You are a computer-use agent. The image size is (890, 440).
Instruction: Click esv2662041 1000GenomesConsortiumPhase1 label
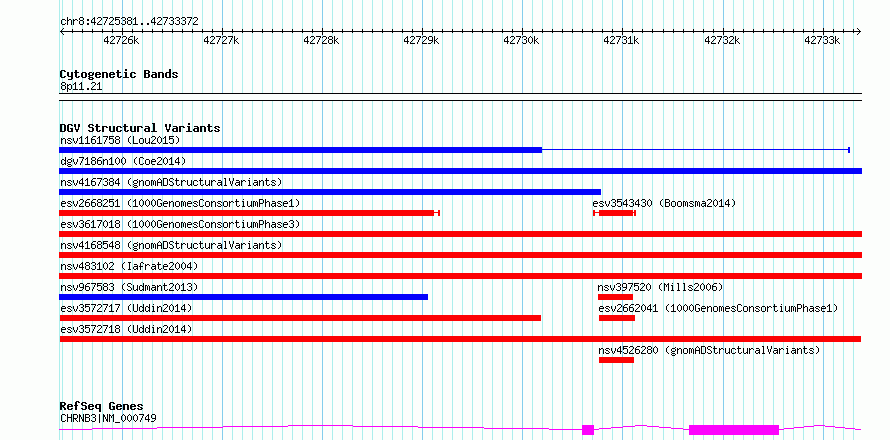tap(719, 308)
